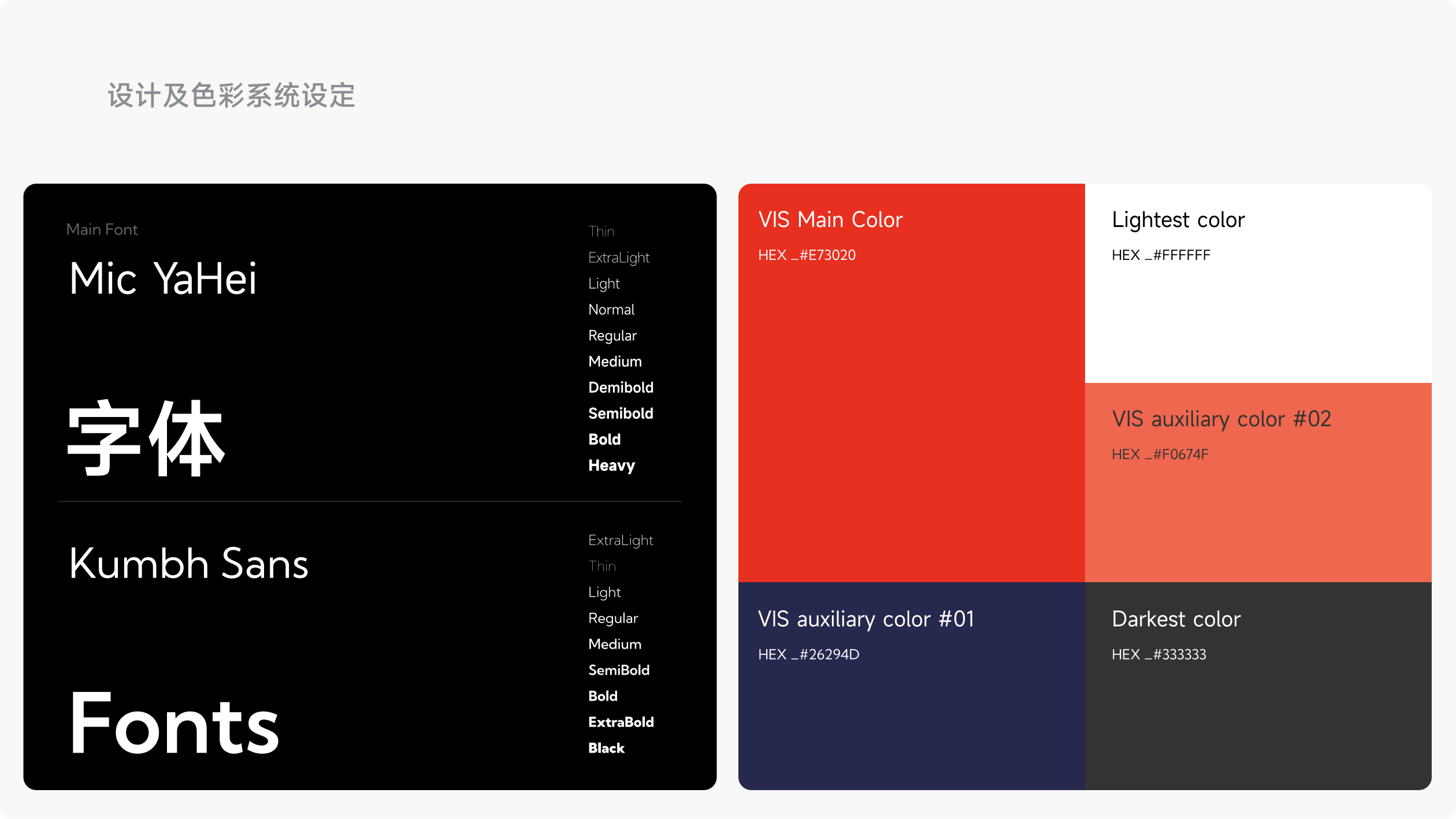Select Heavy weight in the list

tap(611, 466)
